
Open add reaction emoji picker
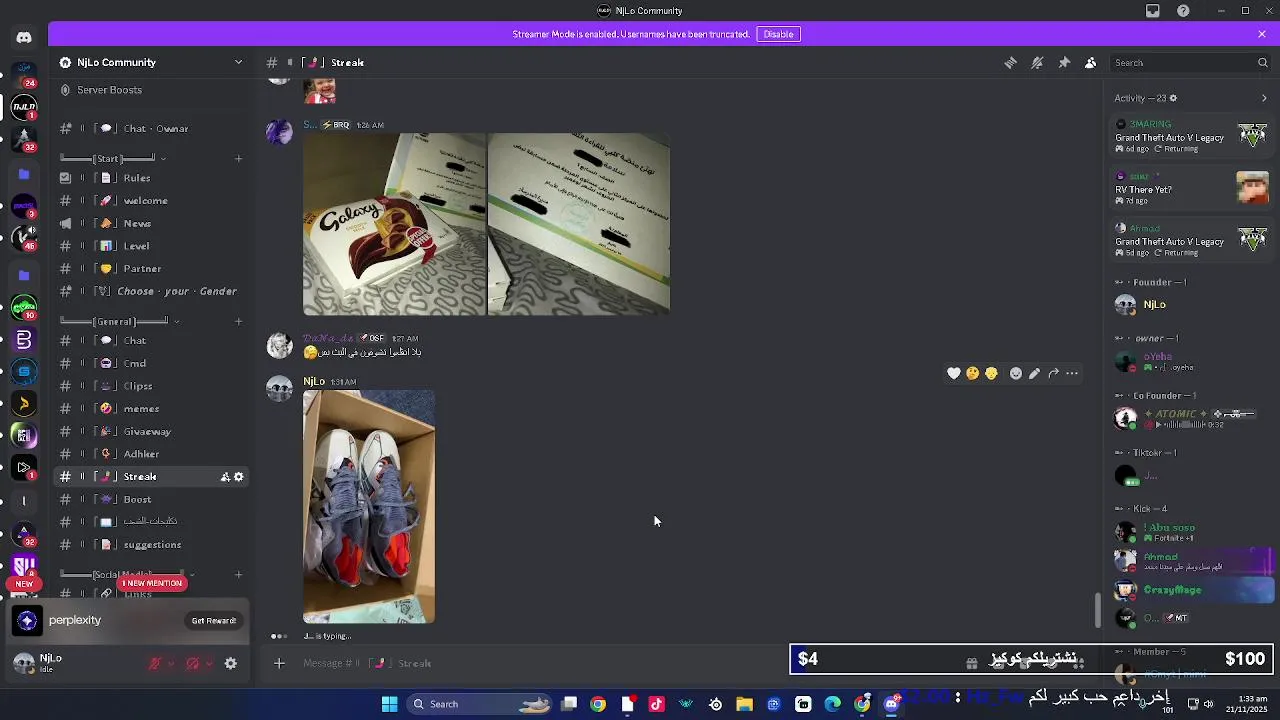coord(1016,373)
